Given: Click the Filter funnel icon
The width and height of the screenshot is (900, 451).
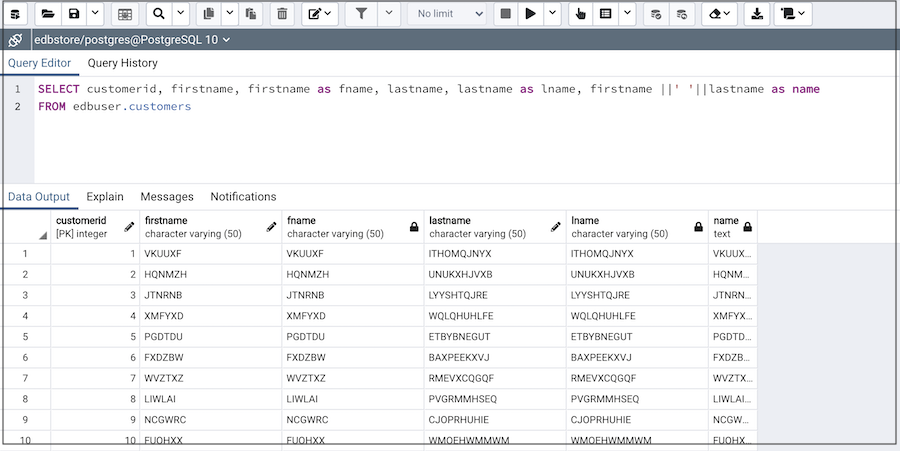Looking at the screenshot, I should [362, 14].
